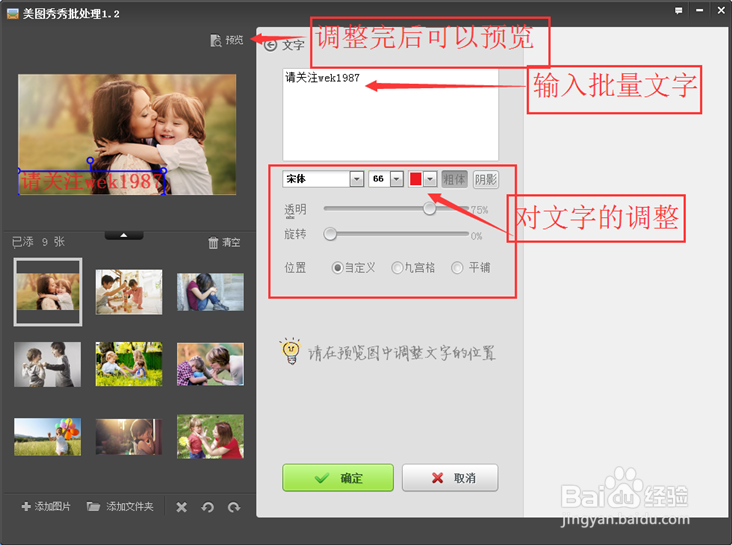
Task: Select the child with balloons thumbnail
Action: (47, 437)
